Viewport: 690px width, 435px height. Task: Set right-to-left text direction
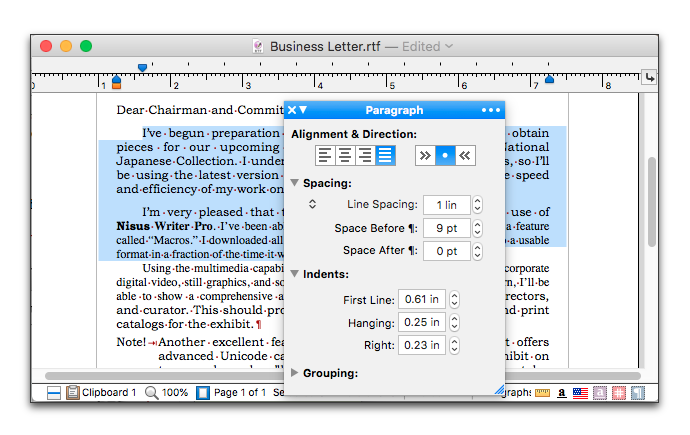(465, 155)
